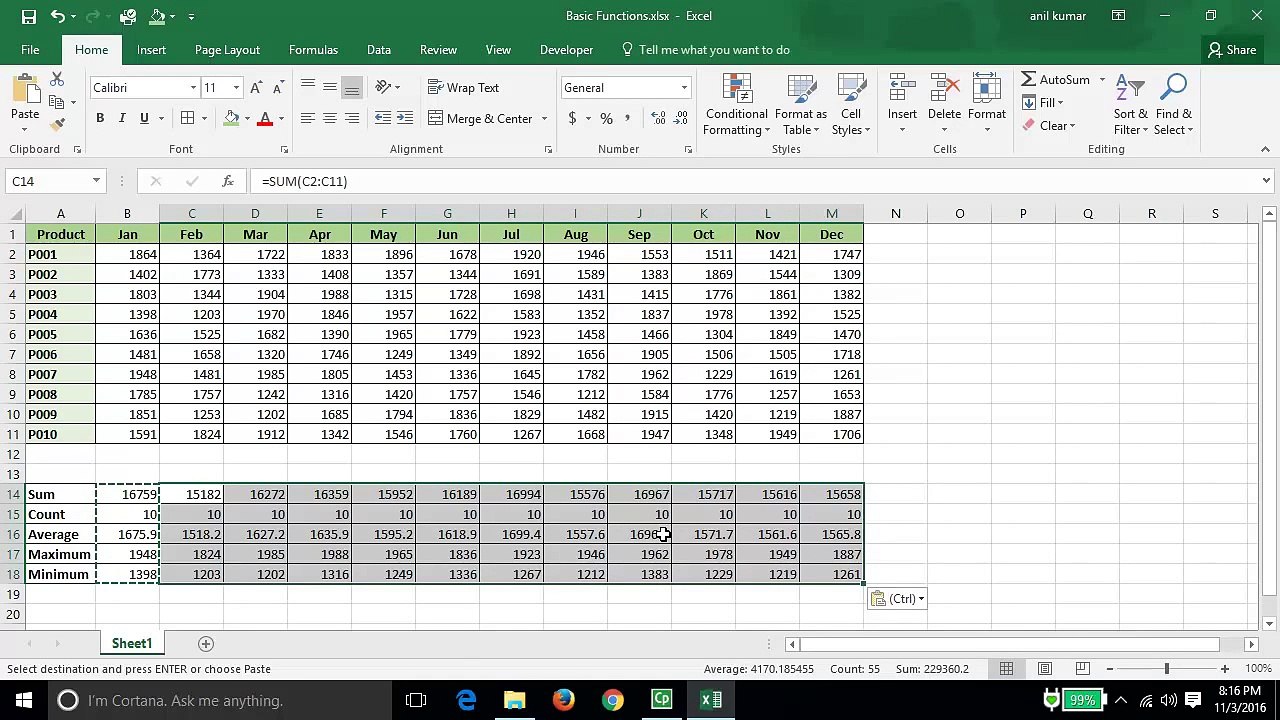Screen dimensions: 1280x720
Task: Toggle Align Left
Action: click(x=307, y=118)
